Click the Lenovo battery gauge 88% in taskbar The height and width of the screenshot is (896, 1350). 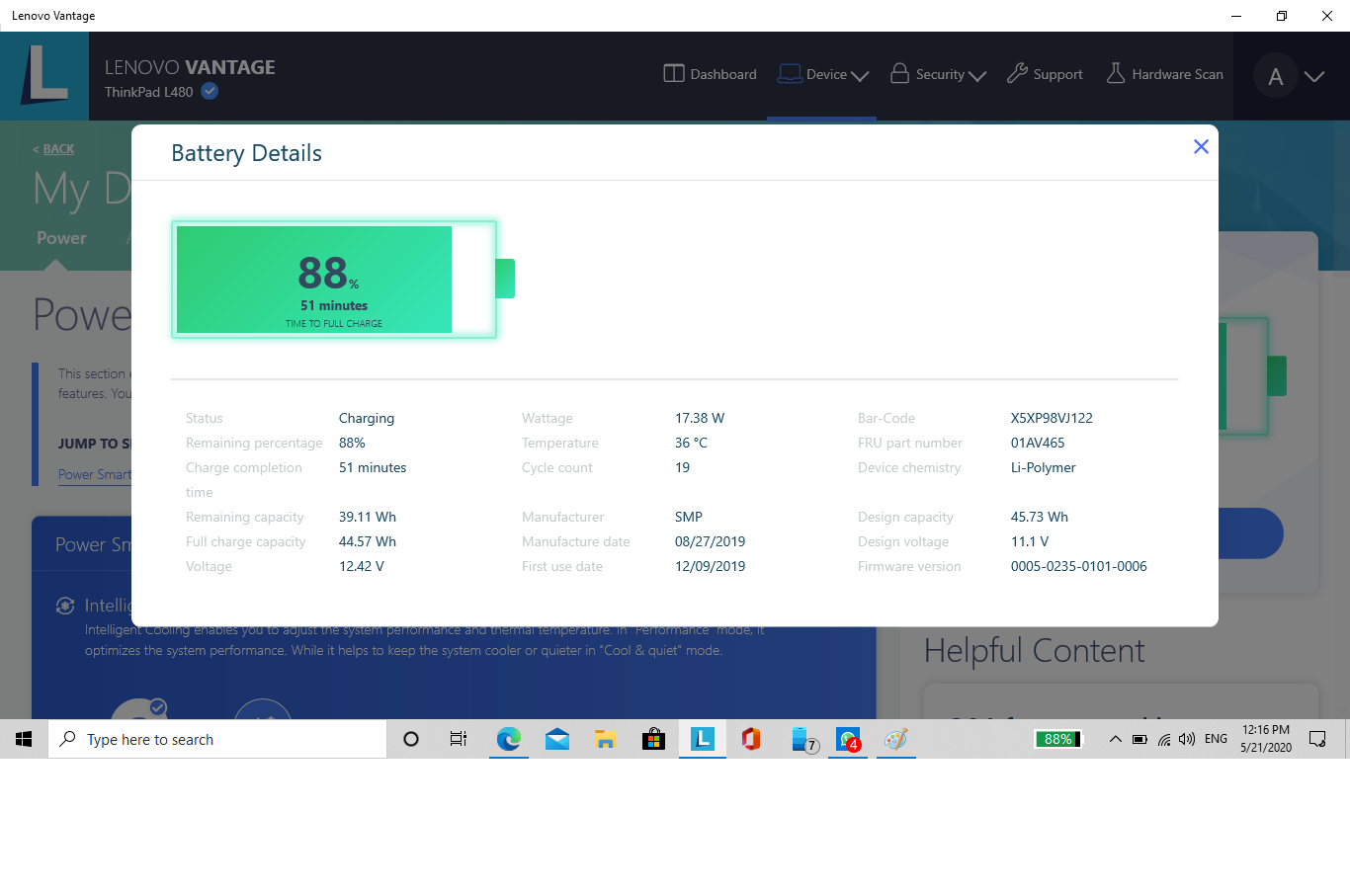tap(1058, 739)
